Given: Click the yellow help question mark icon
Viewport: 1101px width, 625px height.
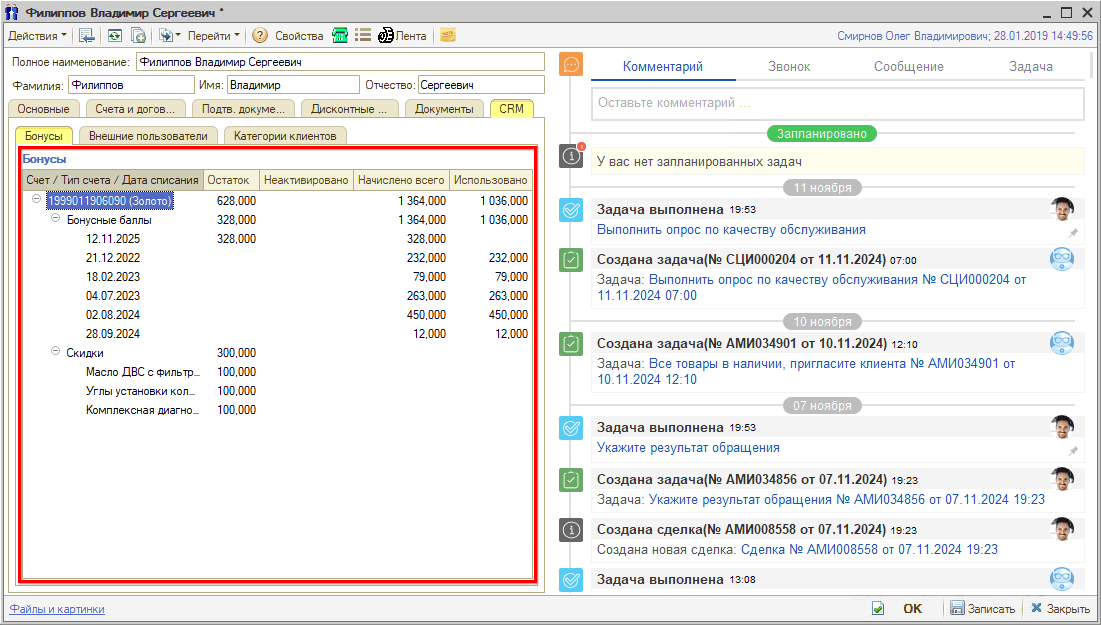Looking at the screenshot, I should [x=260, y=35].
